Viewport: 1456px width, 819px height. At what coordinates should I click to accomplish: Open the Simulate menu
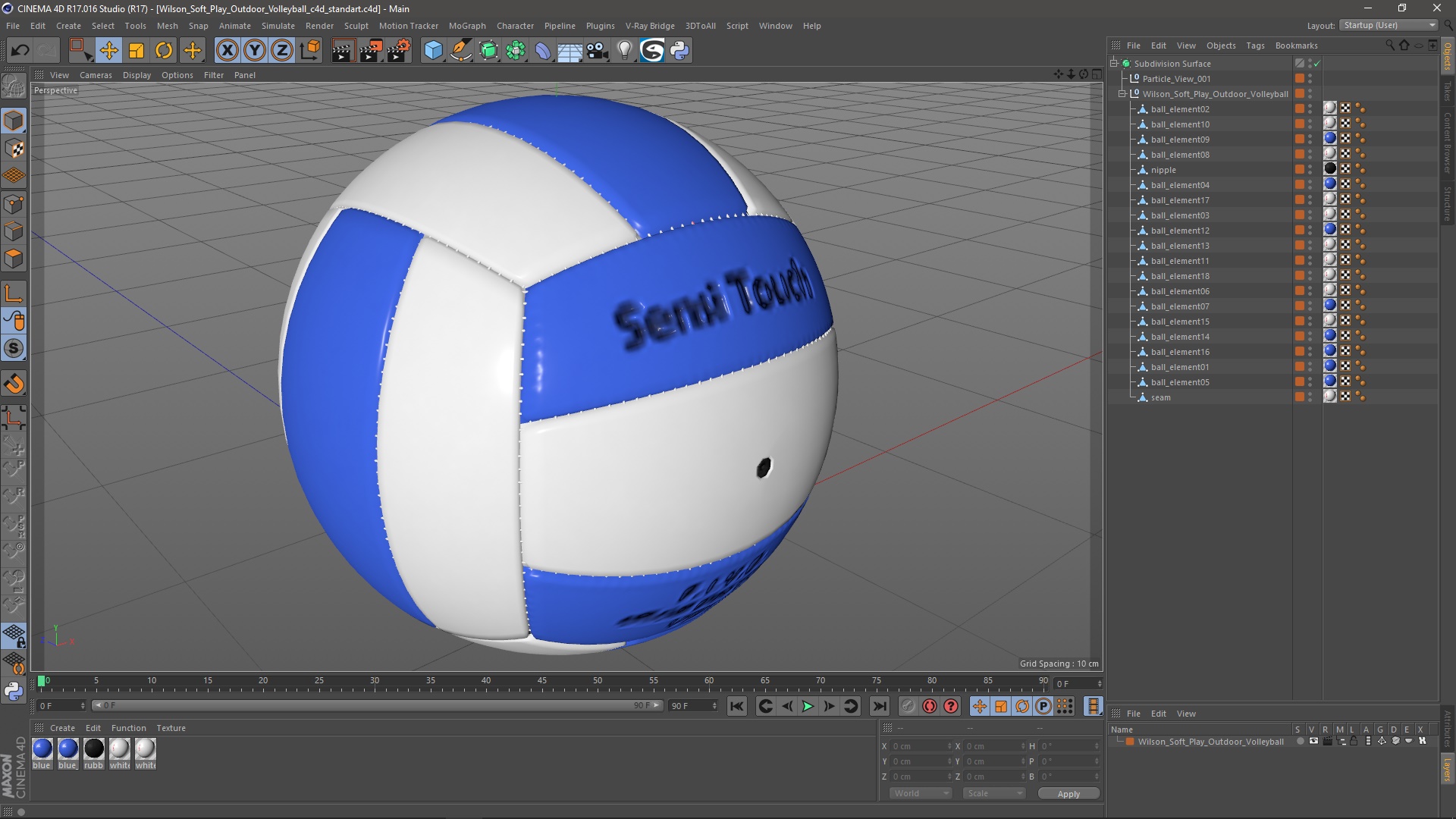coord(278,26)
